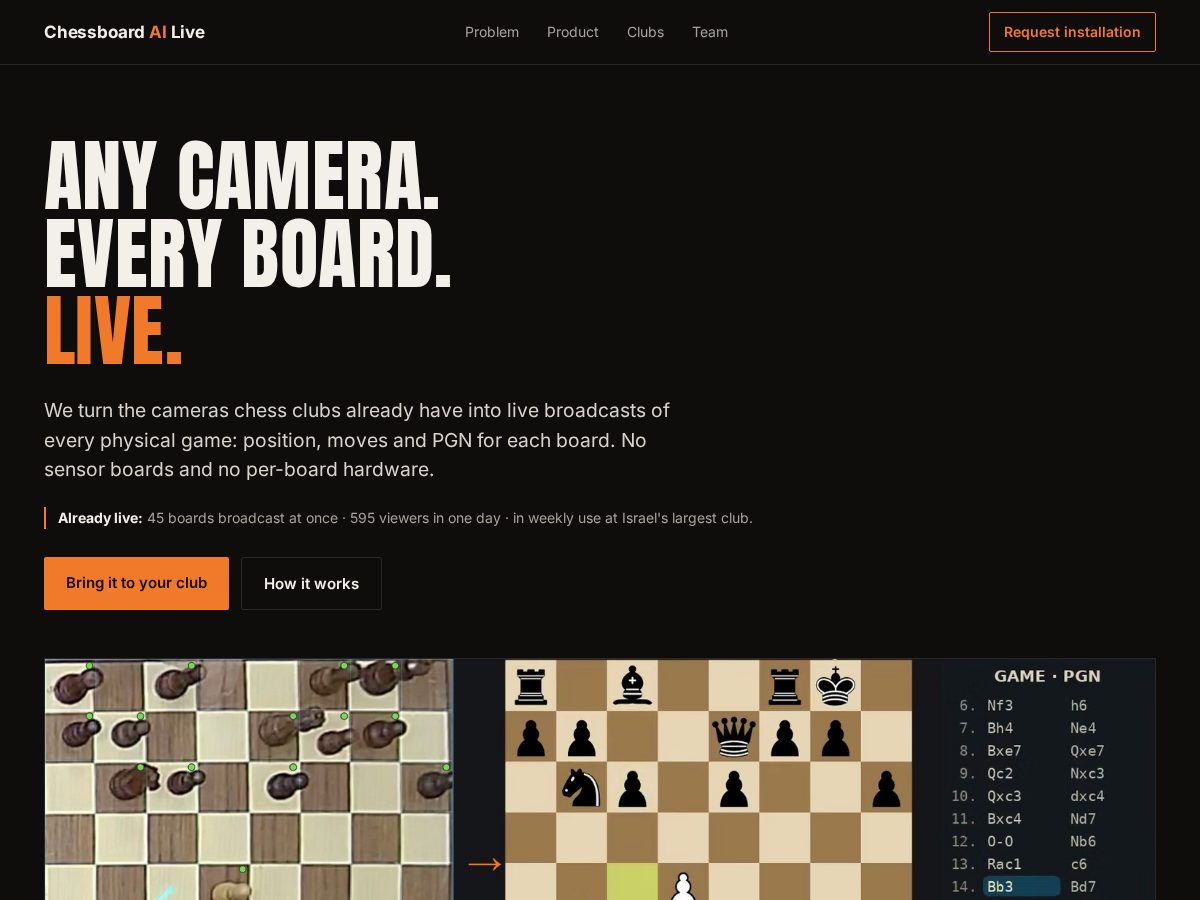Click the black pawn on e6
Screen dimensions: 1200x900
pyautogui.click(x=734, y=790)
